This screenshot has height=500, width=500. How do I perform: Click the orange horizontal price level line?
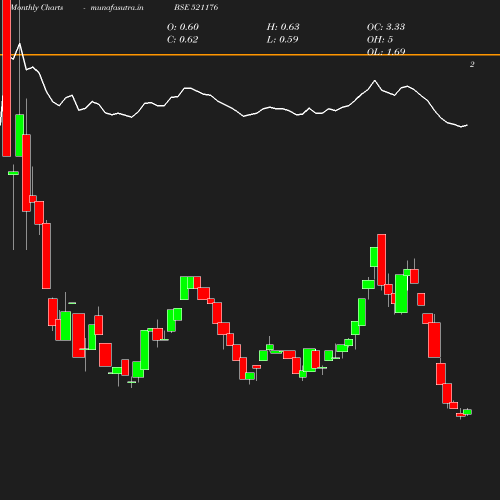250,54
